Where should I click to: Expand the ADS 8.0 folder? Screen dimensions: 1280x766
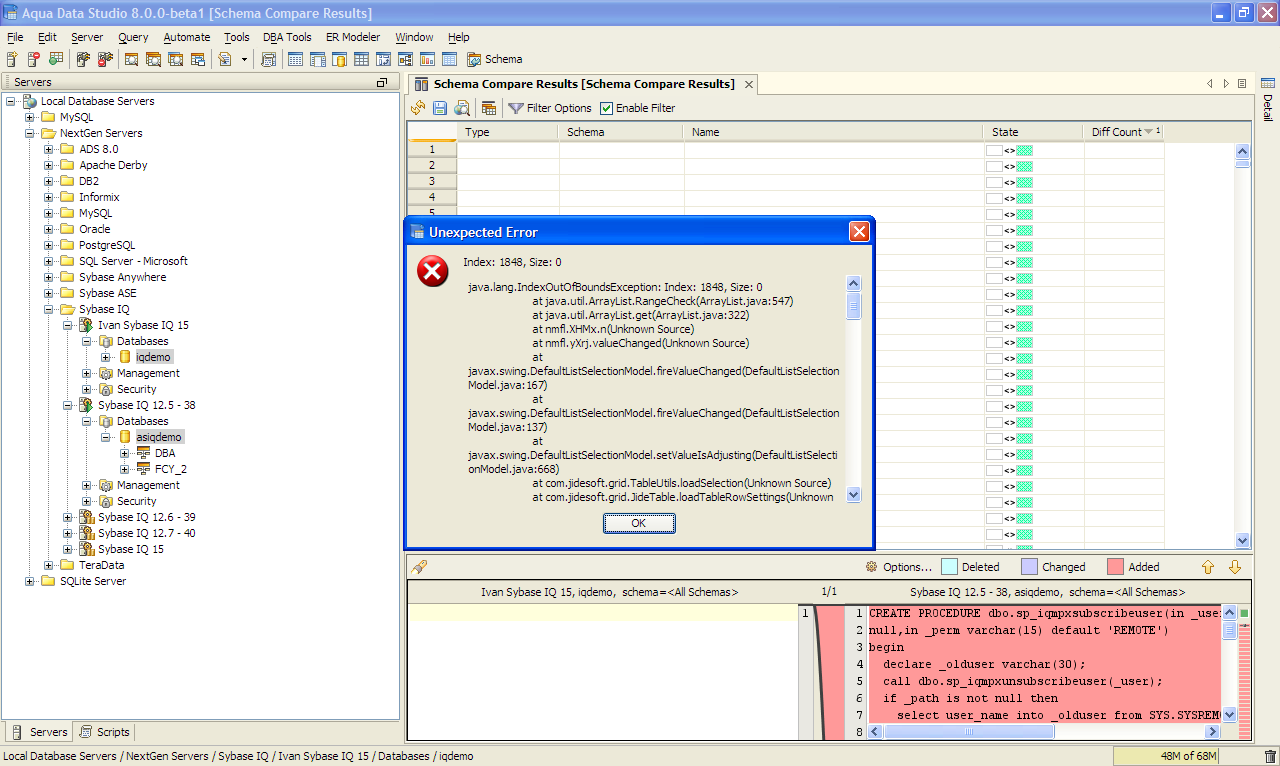click(x=50, y=149)
